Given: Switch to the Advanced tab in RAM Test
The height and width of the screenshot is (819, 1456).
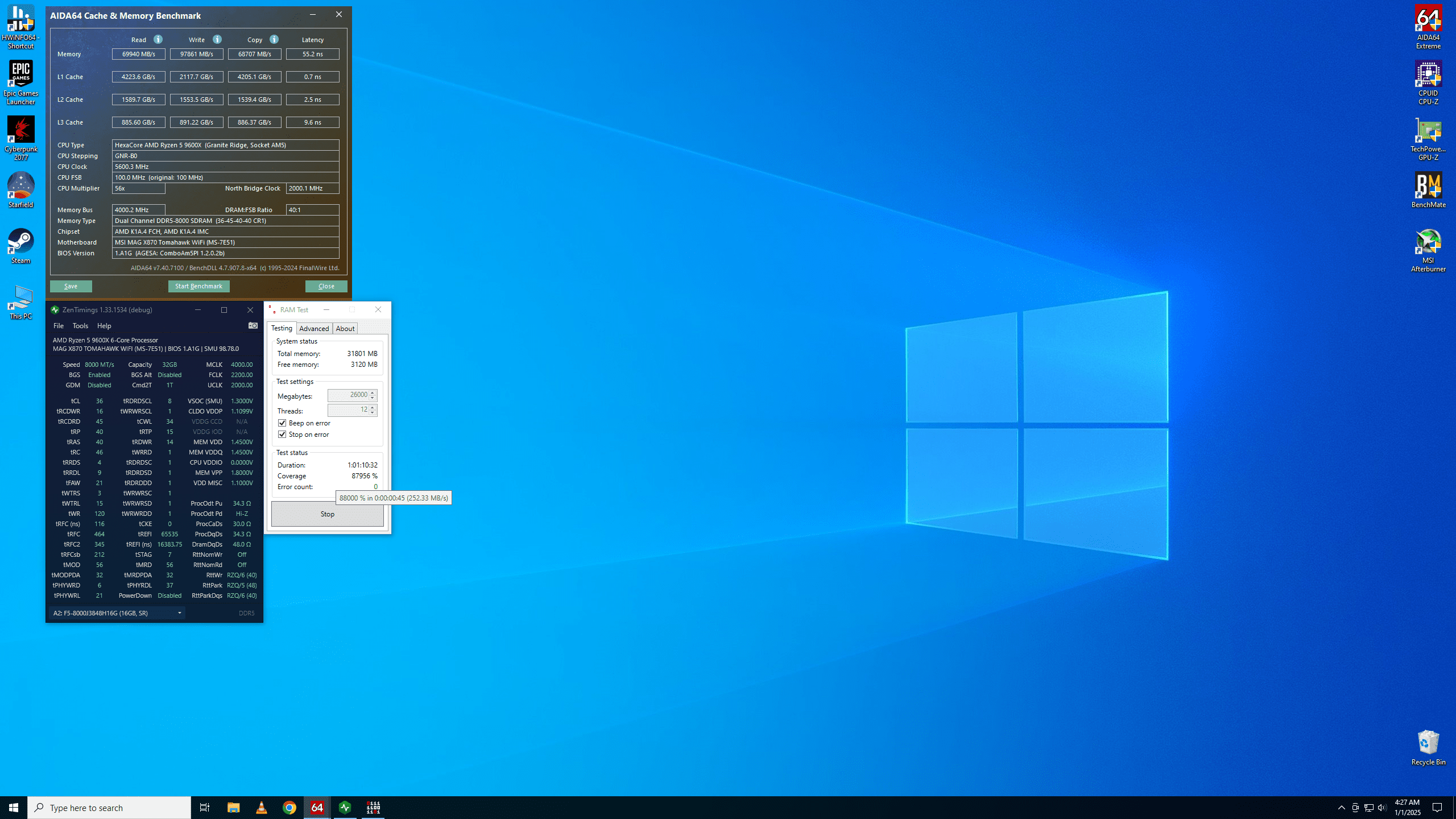Looking at the screenshot, I should coord(314,328).
